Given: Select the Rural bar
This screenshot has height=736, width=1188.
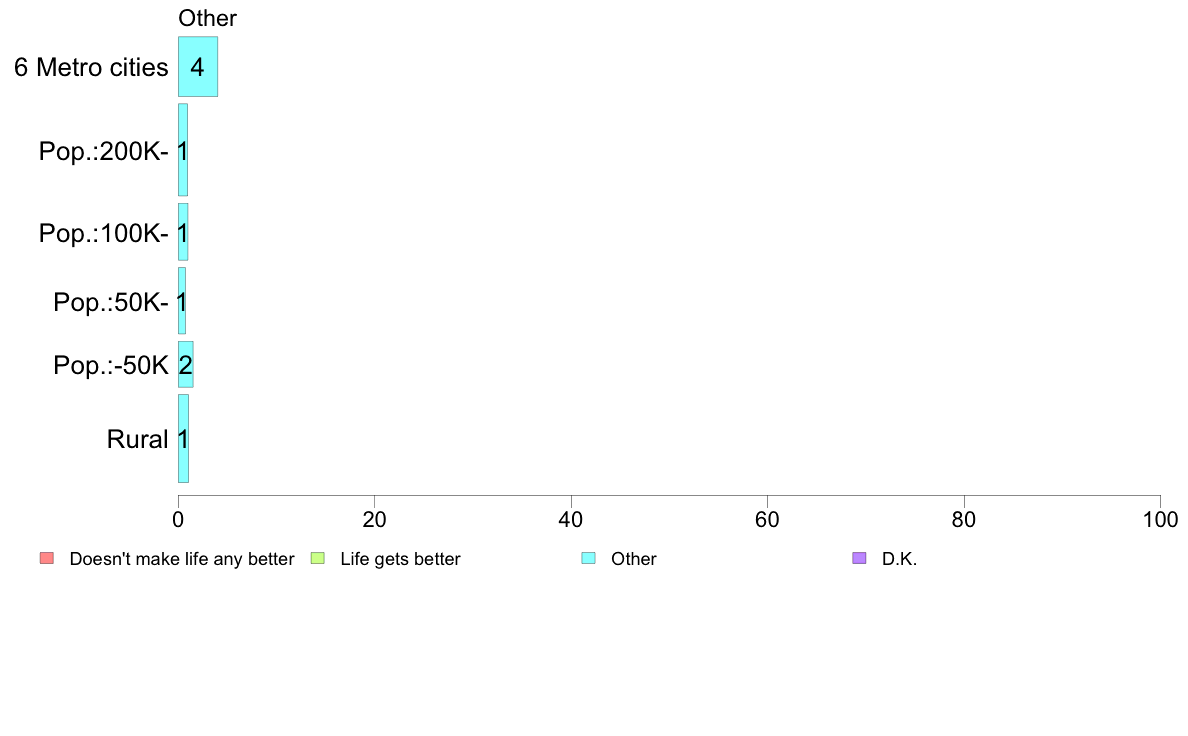Looking at the screenshot, I should [183, 438].
